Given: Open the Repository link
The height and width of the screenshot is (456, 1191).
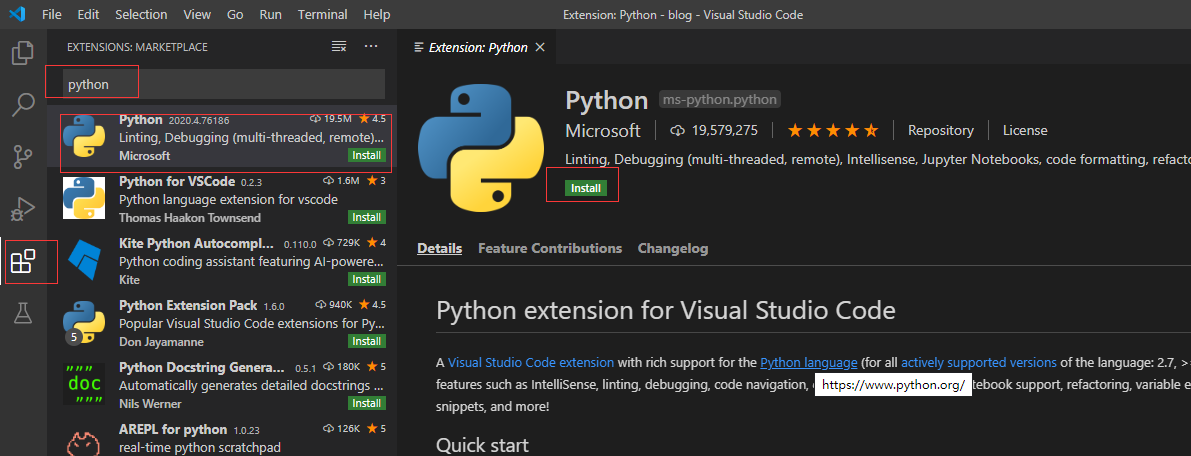Looking at the screenshot, I should coord(940,130).
